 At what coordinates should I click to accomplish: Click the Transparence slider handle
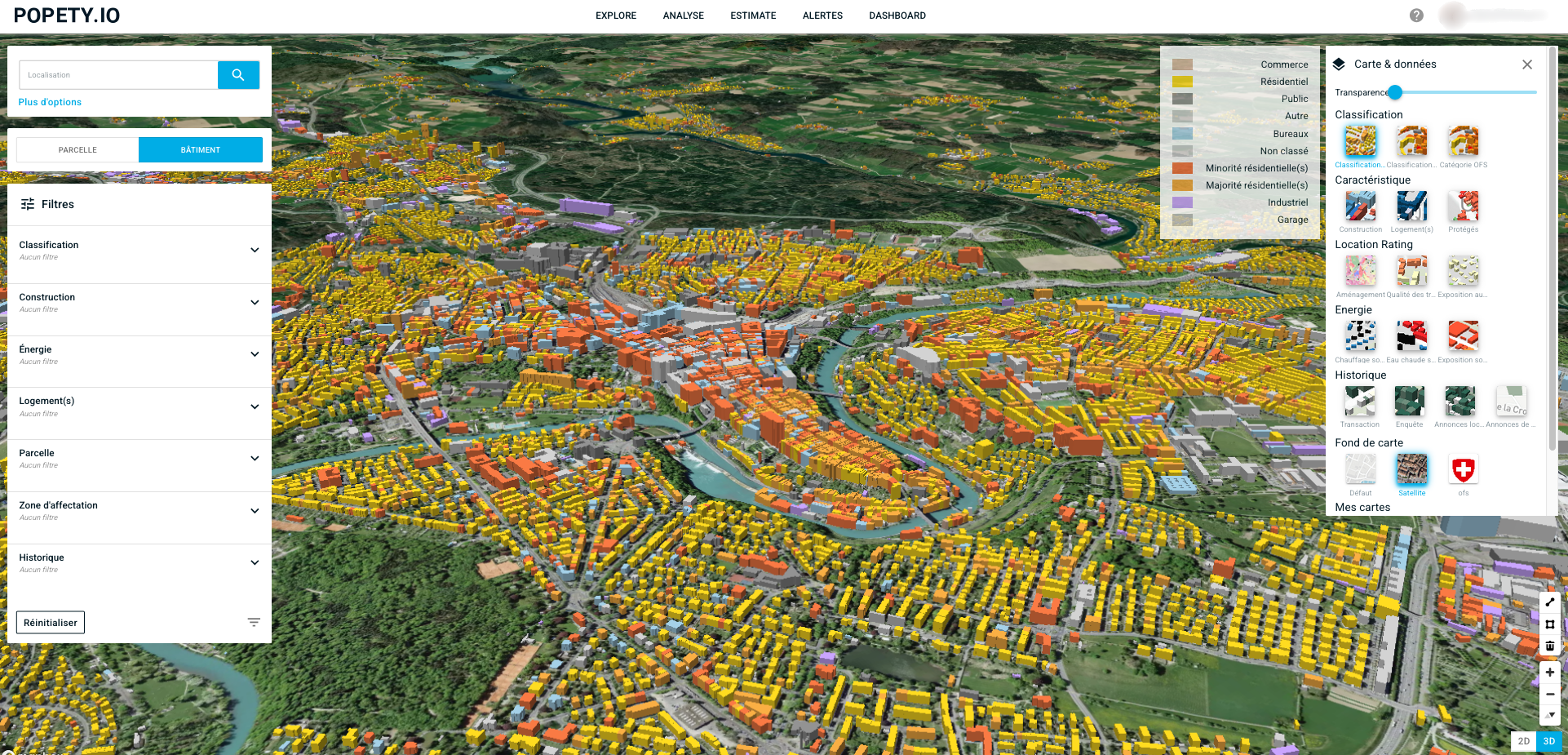point(1395,92)
